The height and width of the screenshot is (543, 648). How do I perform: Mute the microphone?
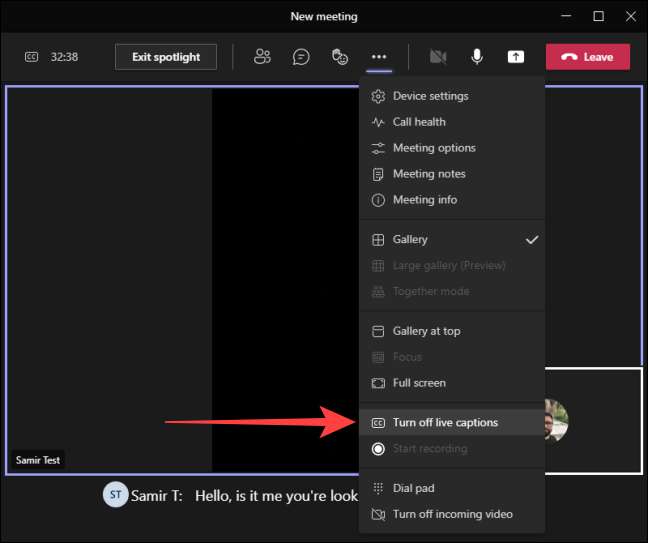pyautogui.click(x=477, y=57)
